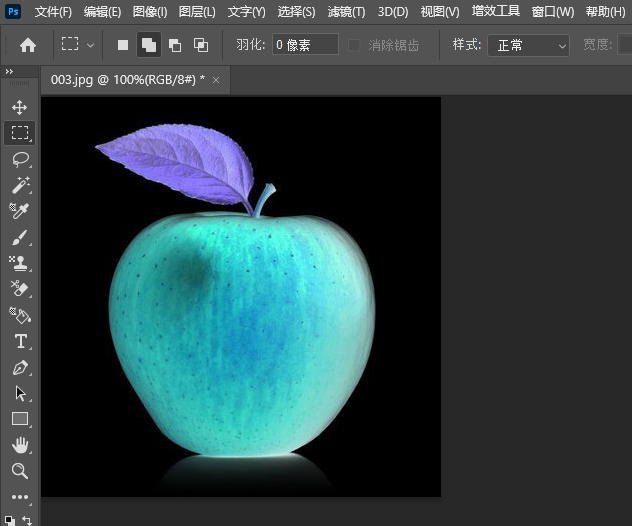Screen dimensions: 632x526
Task: Select the Paint Bucket tool
Action: tap(20, 315)
